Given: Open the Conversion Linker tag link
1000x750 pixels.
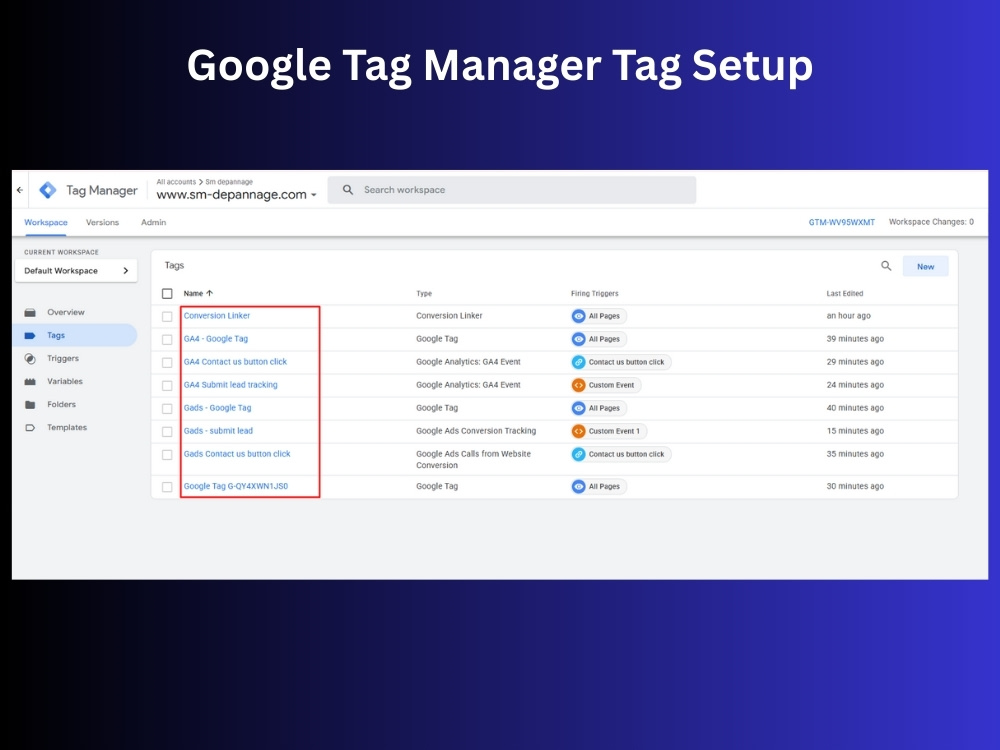Looking at the screenshot, I should pos(217,316).
